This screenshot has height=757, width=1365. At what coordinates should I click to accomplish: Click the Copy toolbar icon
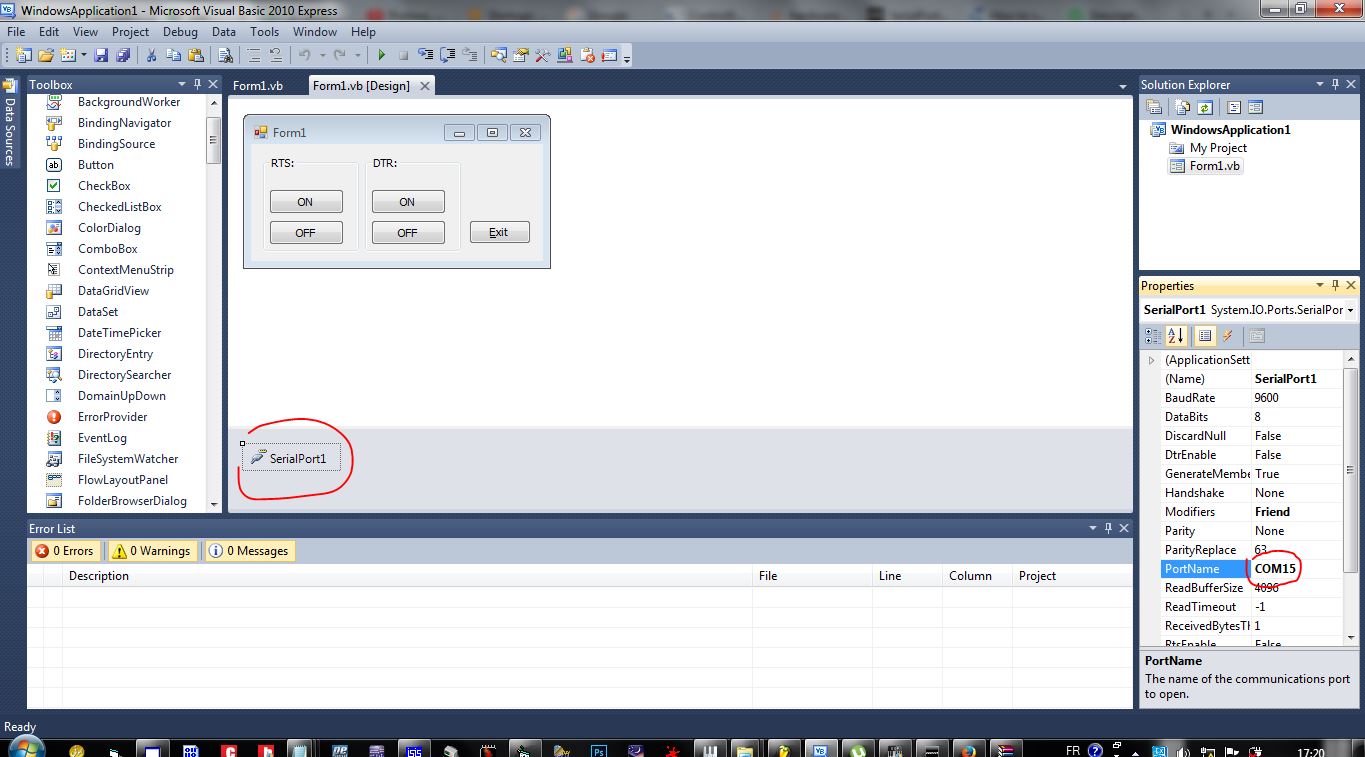173,55
